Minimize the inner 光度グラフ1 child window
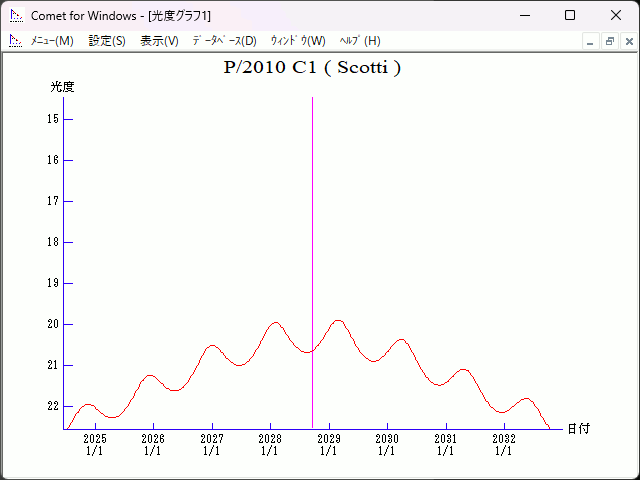This screenshot has height=480, width=640. click(x=590, y=41)
